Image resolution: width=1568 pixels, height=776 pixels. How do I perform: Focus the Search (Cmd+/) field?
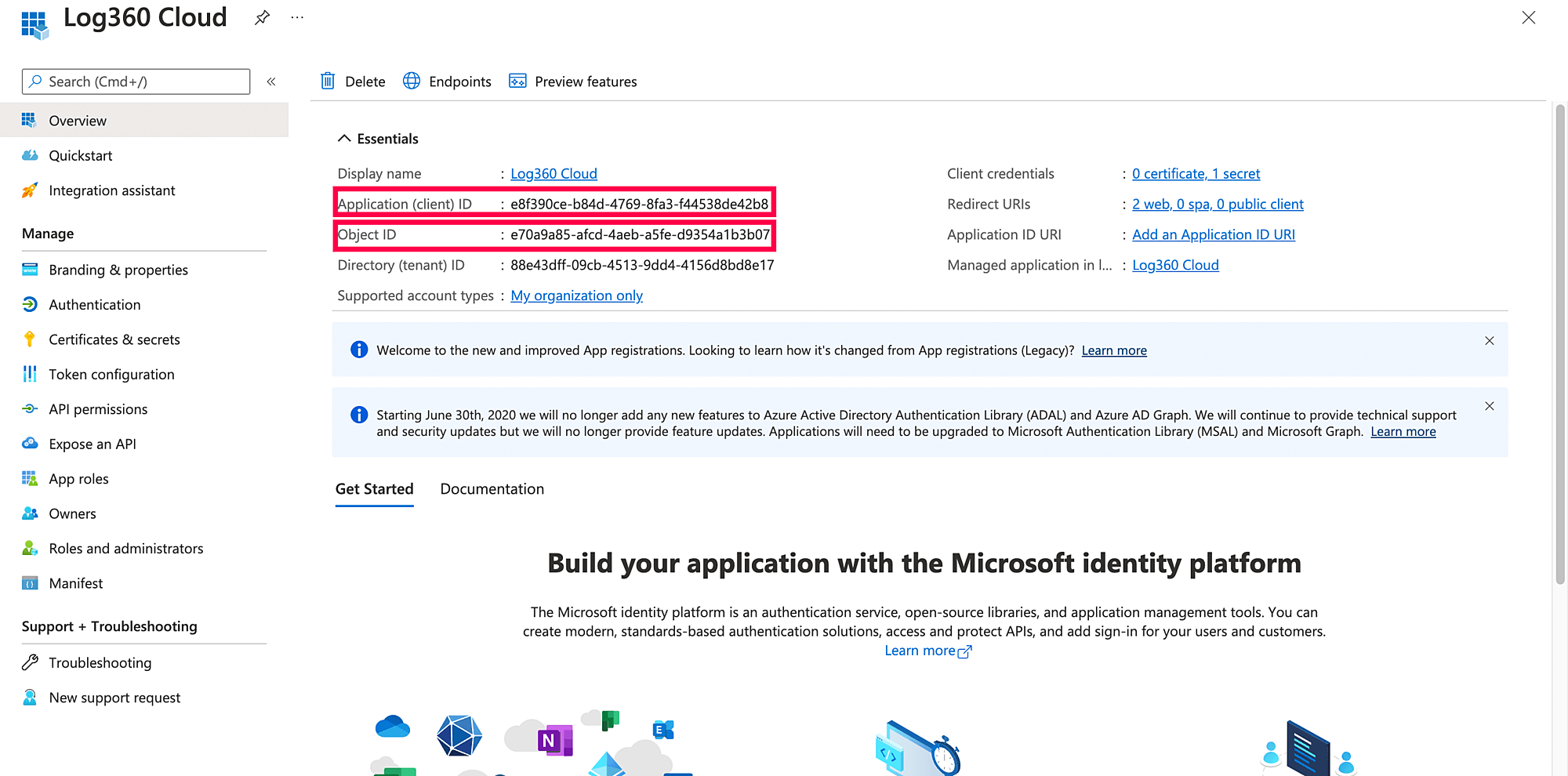click(136, 82)
